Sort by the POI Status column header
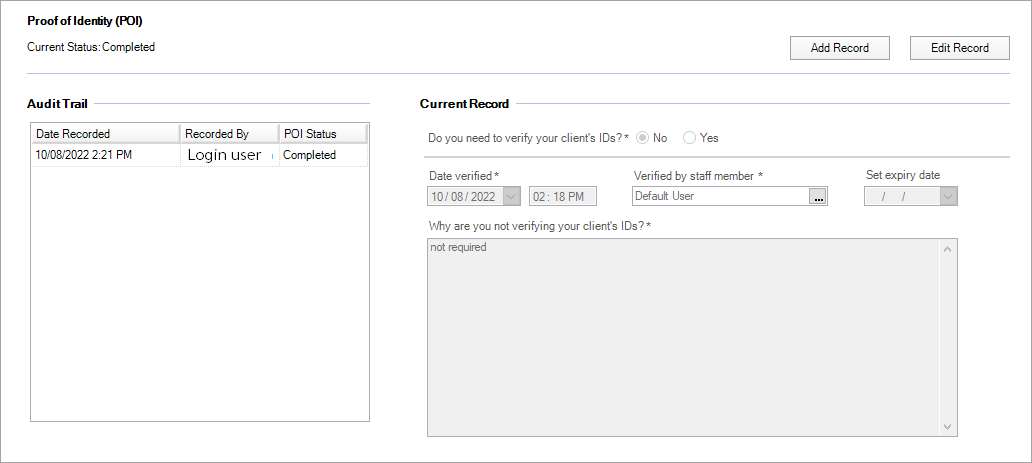The height and width of the screenshot is (463, 1032). [x=322, y=134]
